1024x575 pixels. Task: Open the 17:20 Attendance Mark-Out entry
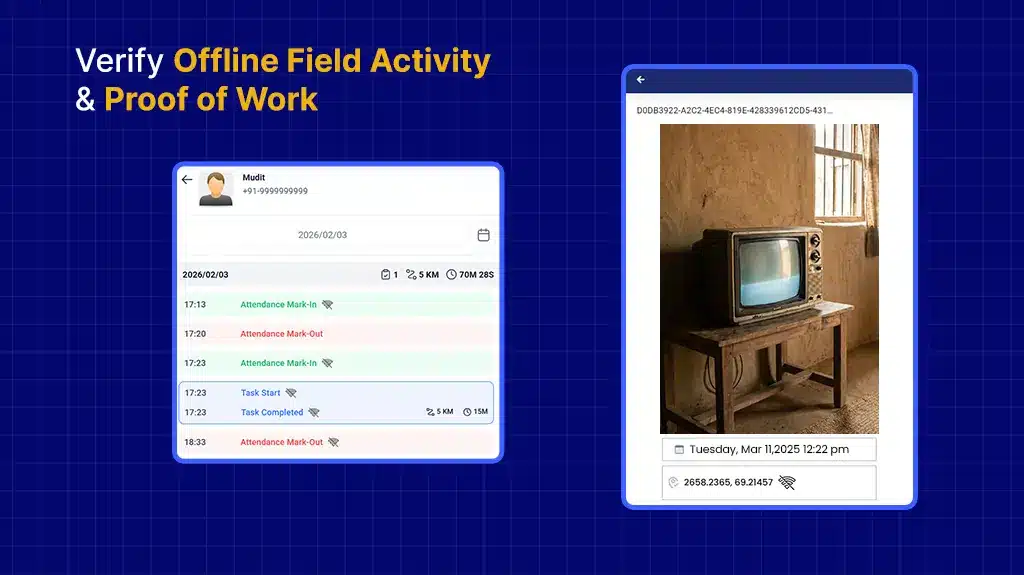(337, 334)
